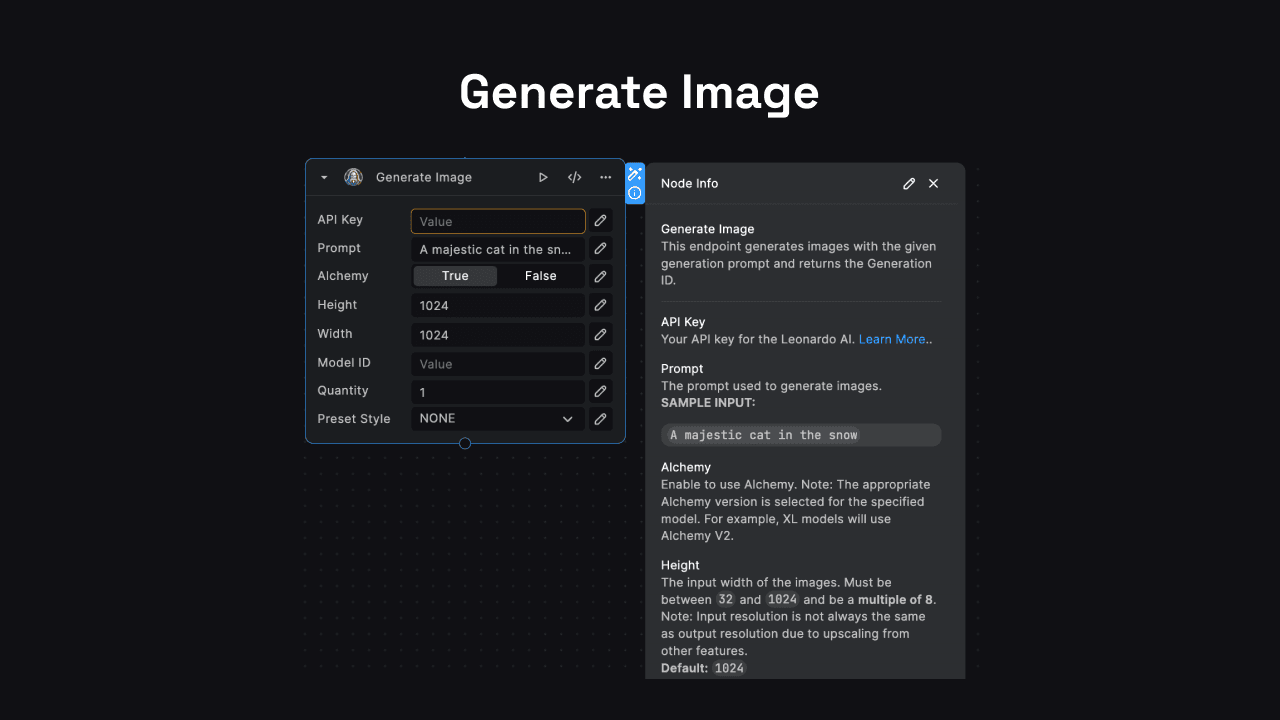Close the Node Info panel
The image size is (1280, 720).
pos(933,183)
